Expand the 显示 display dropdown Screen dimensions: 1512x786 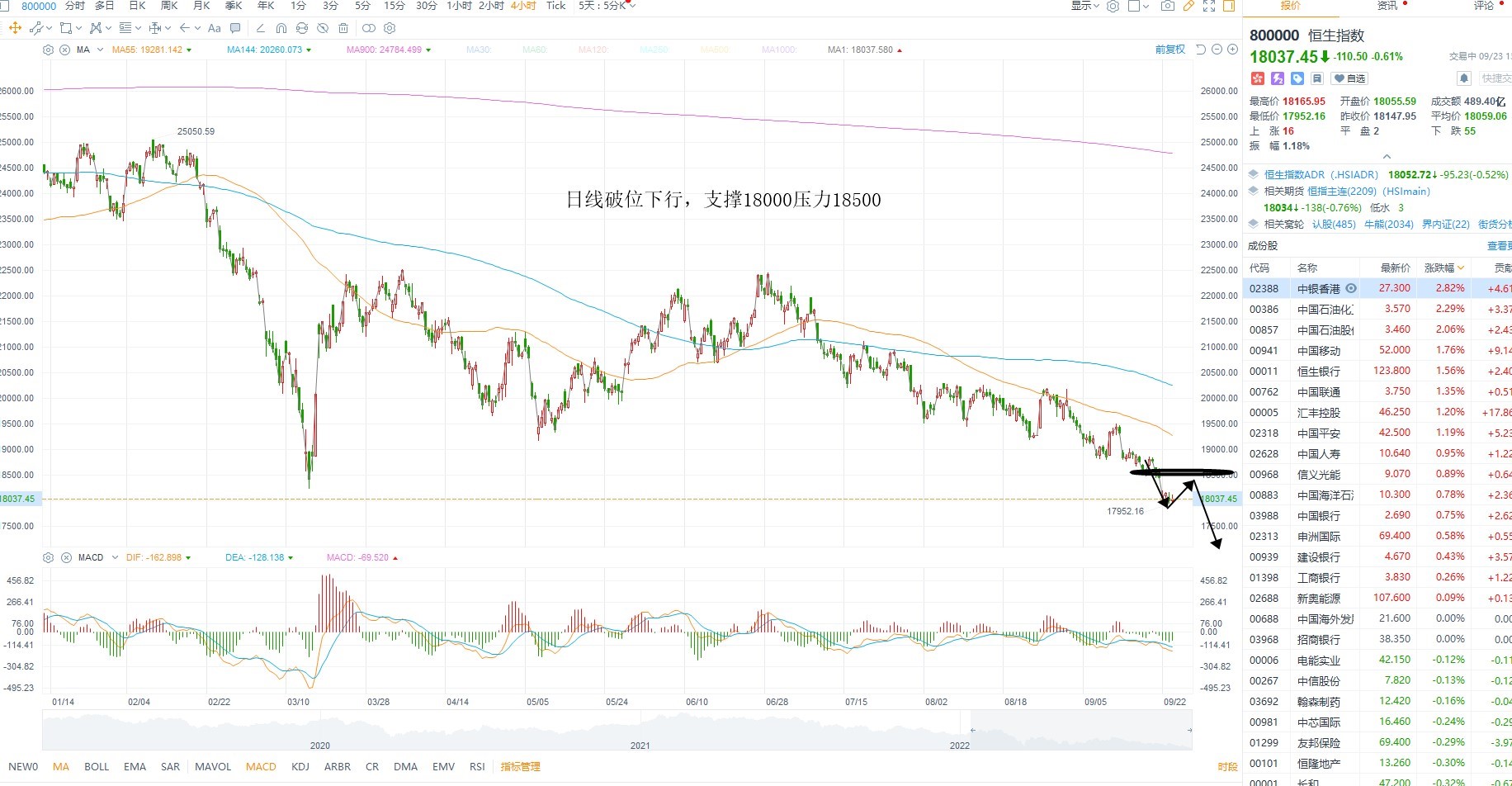point(1085,6)
